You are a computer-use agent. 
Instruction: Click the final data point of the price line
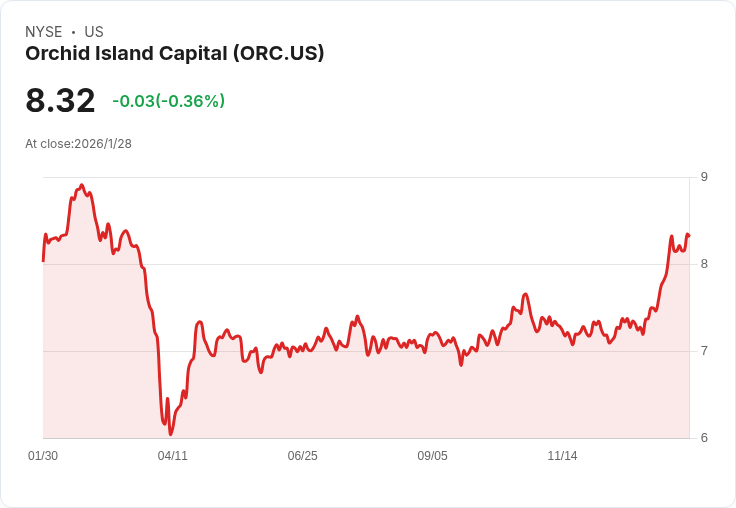689,235
